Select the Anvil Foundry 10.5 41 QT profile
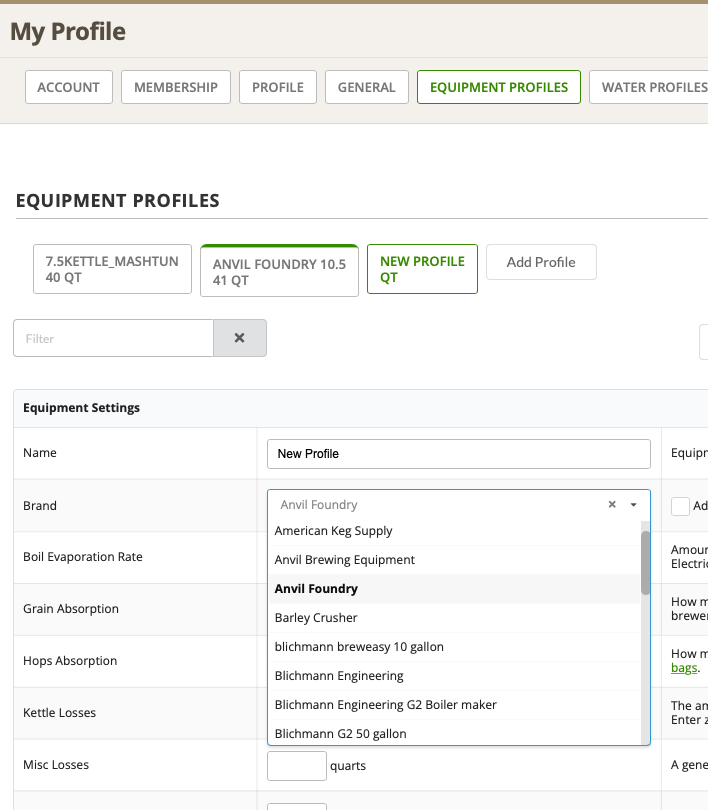Viewport: 708px width, 810px height. [x=279, y=271]
